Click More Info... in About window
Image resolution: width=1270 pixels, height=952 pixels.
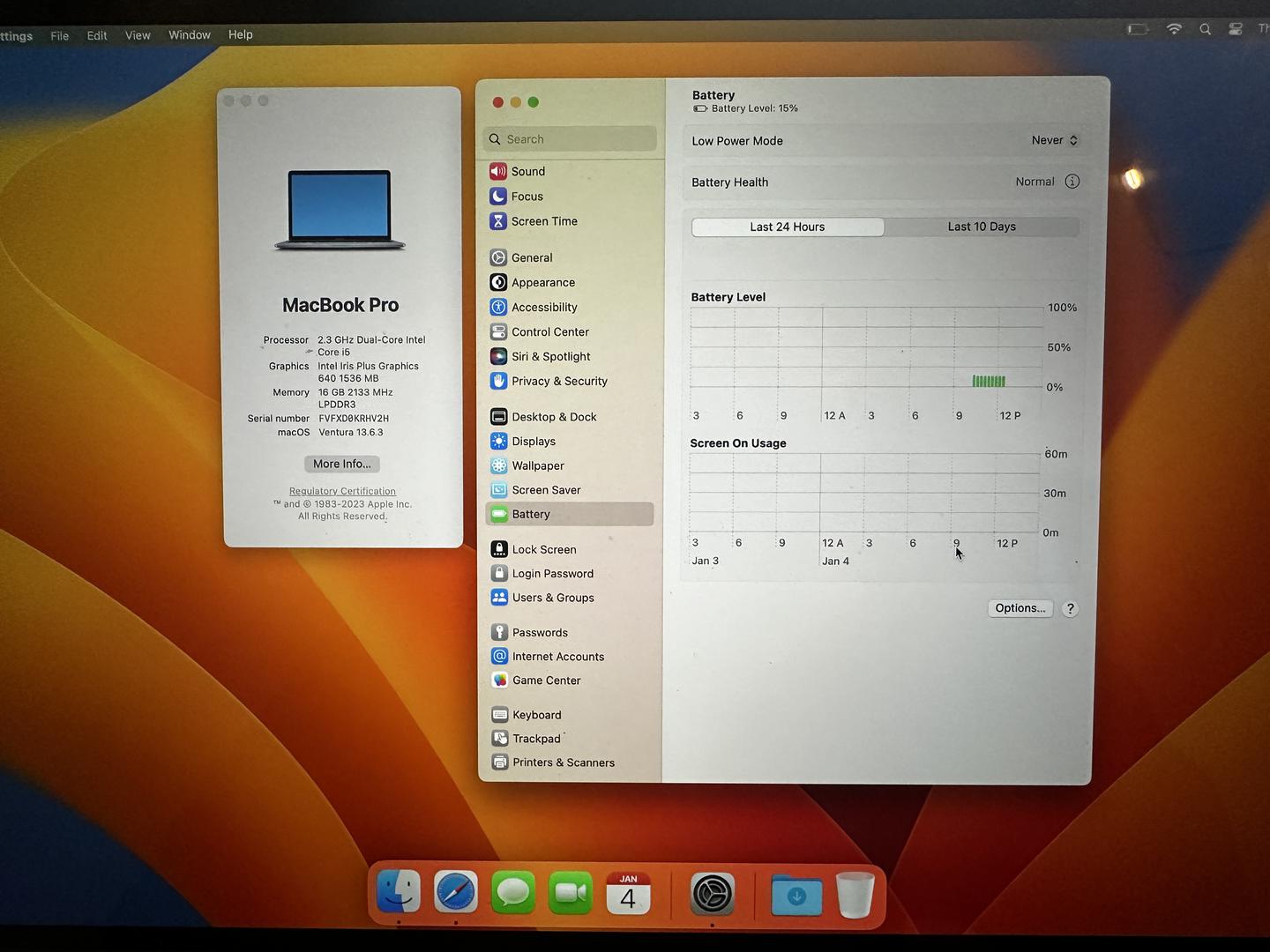pos(342,464)
